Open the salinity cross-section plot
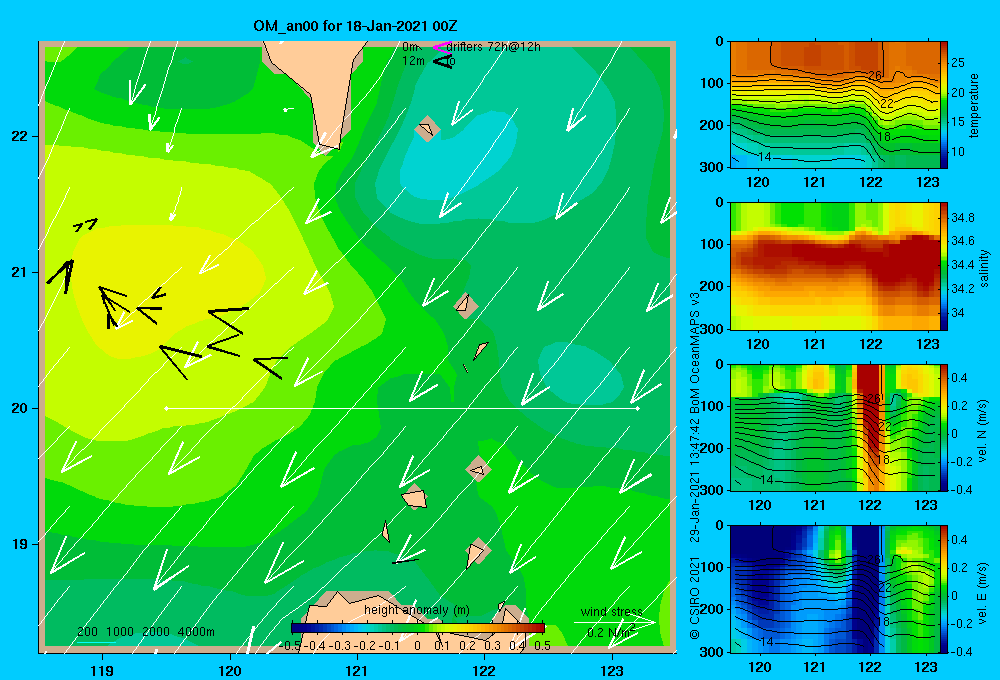The height and width of the screenshot is (680, 1000). [834, 267]
